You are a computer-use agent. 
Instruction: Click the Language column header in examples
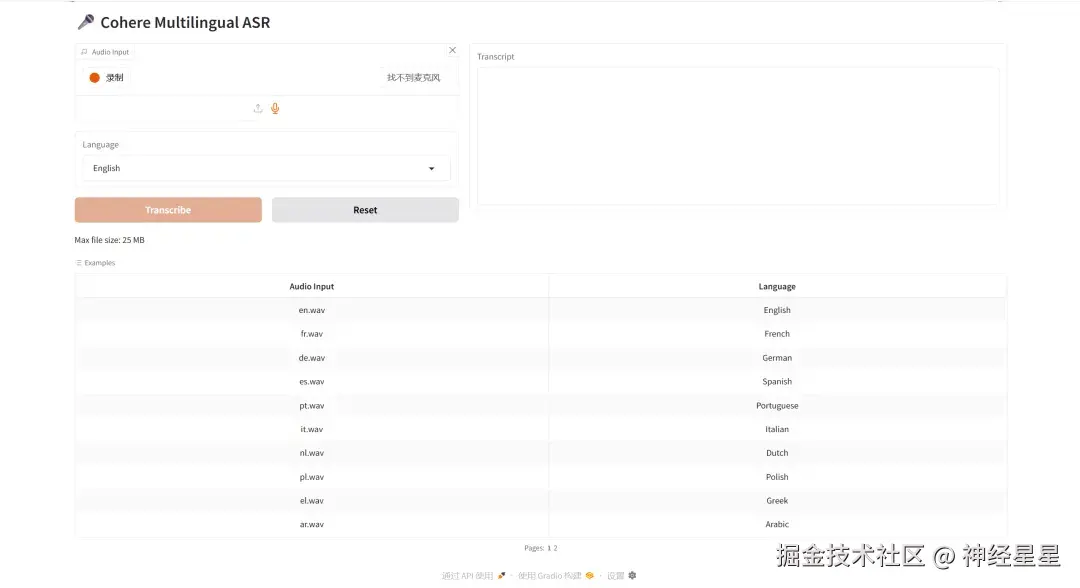(x=777, y=286)
